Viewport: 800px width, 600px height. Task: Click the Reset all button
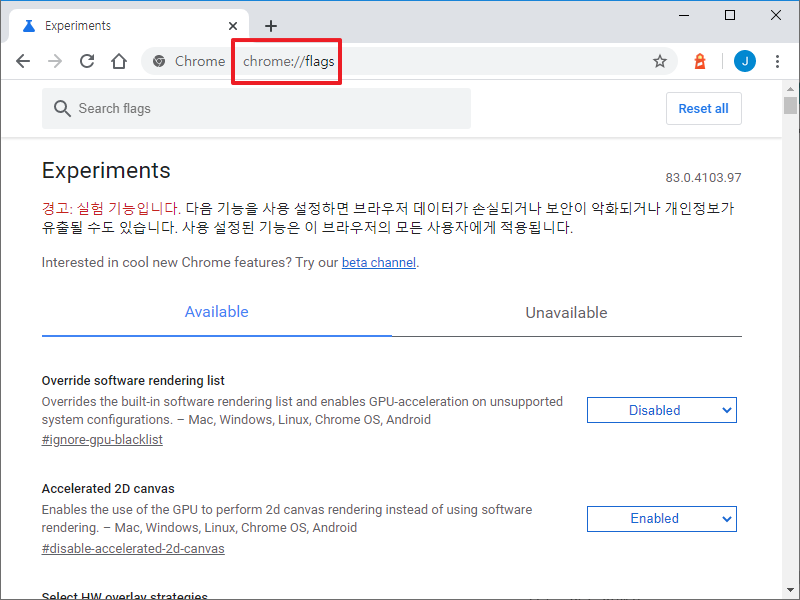[x=704, y=109]
